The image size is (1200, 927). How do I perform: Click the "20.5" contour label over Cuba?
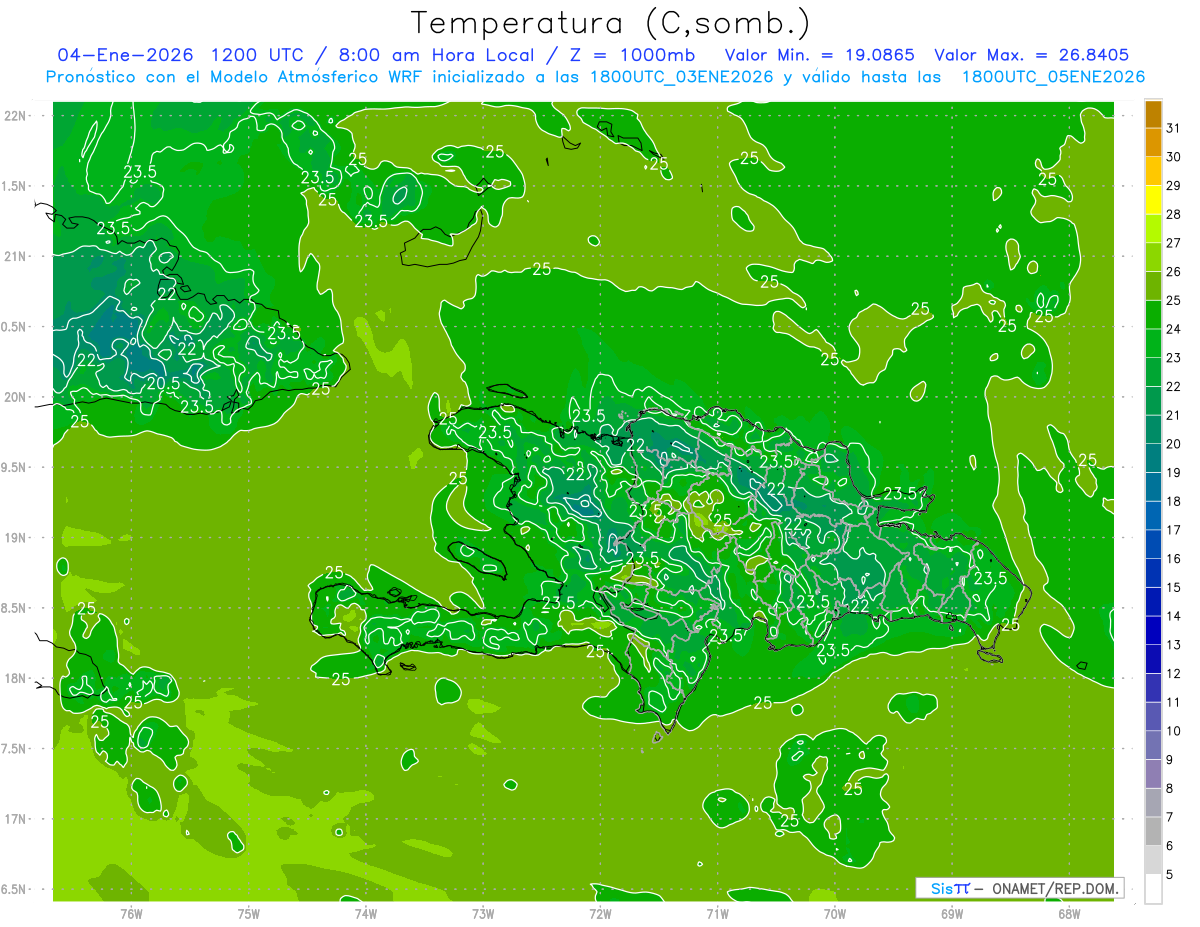pyautogui.click(x=164, y=383)
